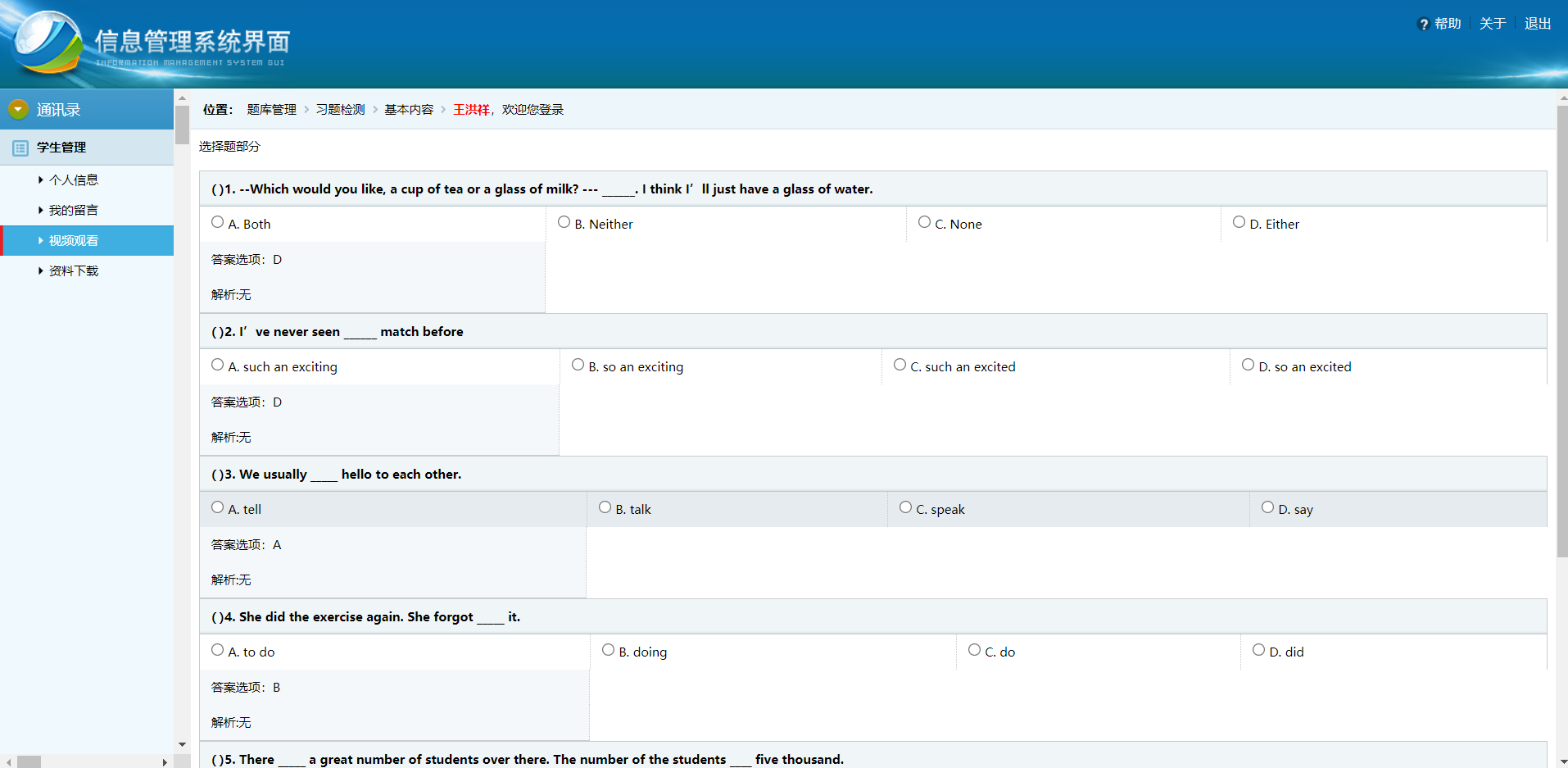The width and height of the screenshot is (1568, 768).
Task: Pick answer B. talk
Action: 605,507
